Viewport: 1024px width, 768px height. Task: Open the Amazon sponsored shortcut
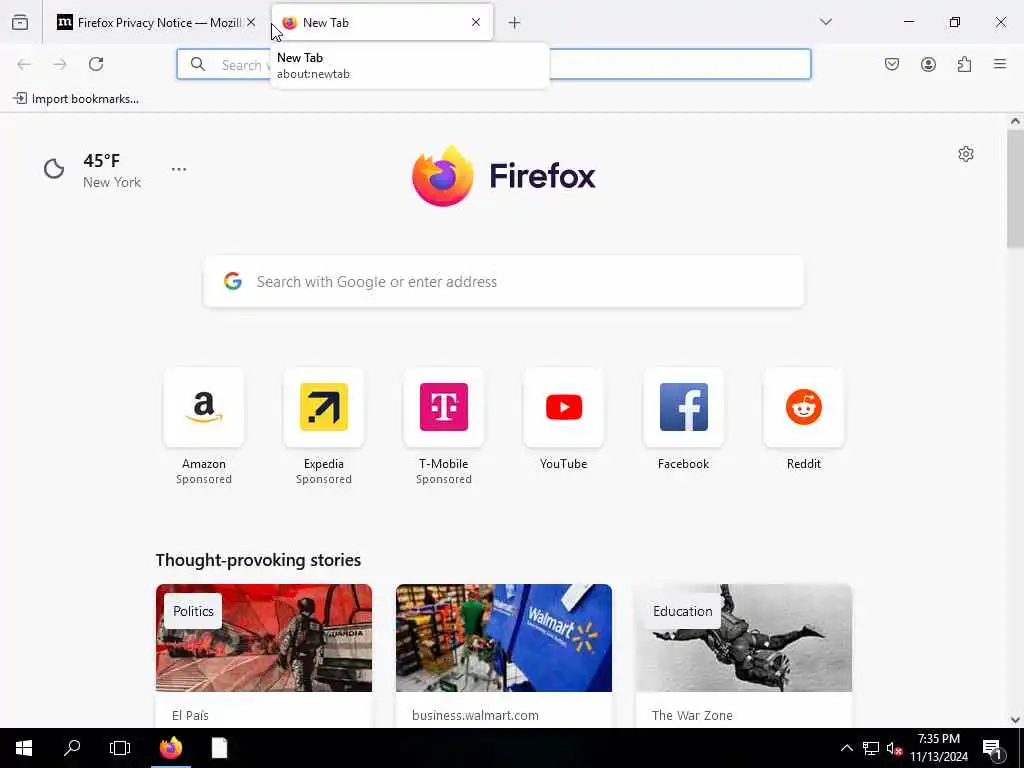pyautogui.click(x=204, y=426)
